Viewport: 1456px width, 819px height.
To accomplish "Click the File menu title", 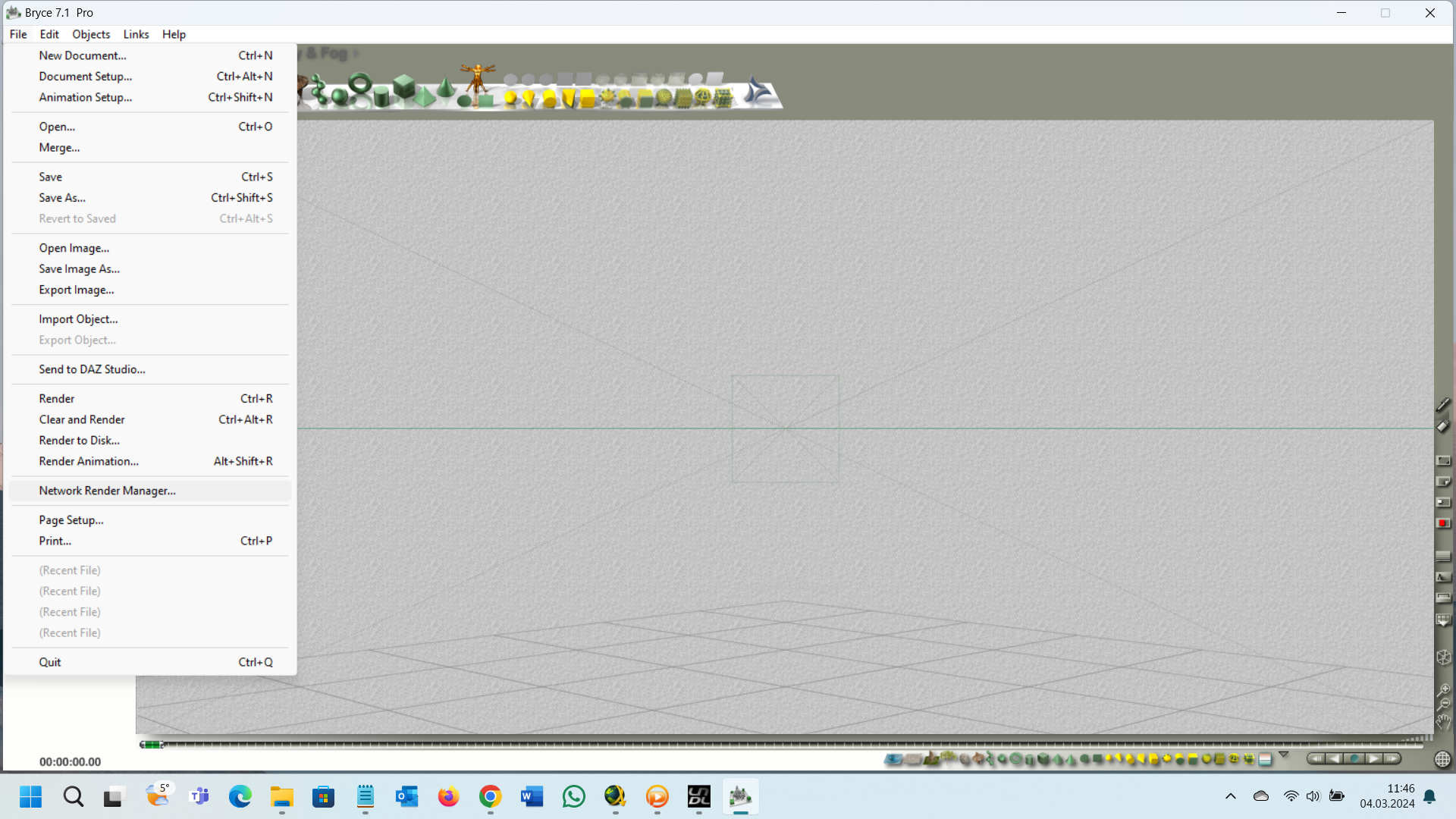I will 18,34.
